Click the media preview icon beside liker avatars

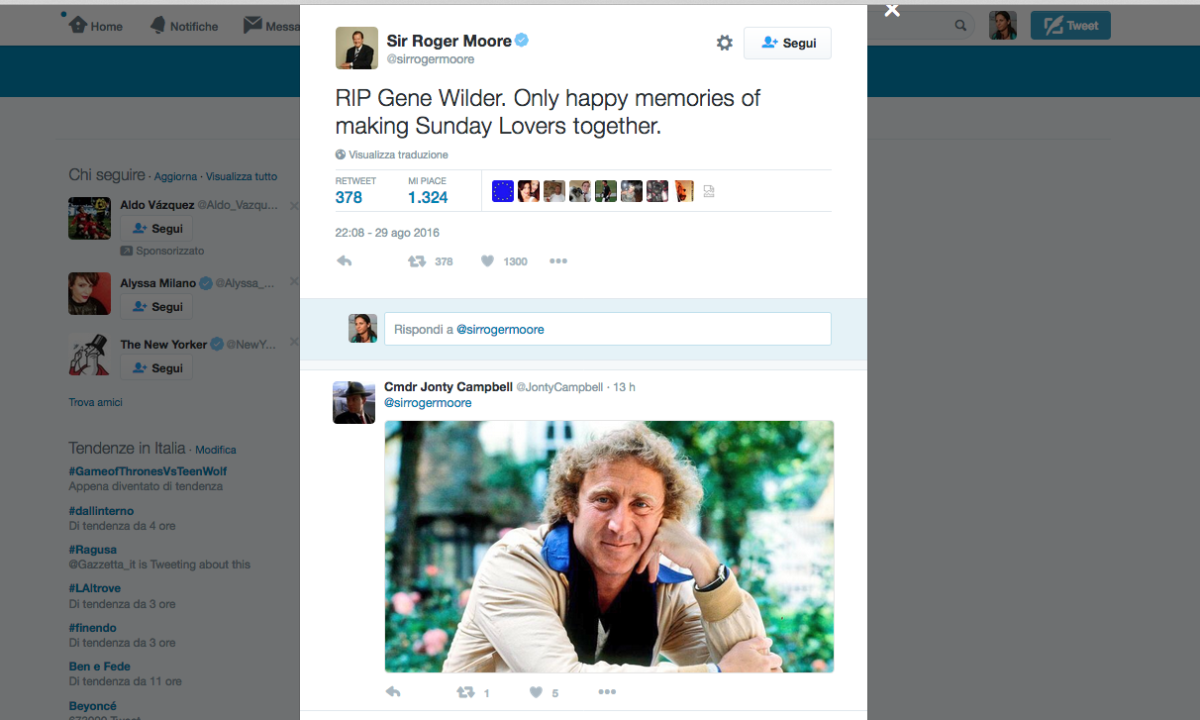click(x=709, y=190)
